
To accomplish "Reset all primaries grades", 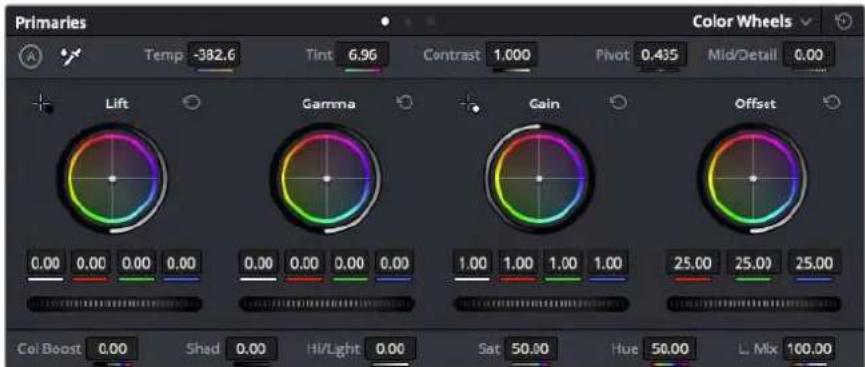I will (843, 22).
